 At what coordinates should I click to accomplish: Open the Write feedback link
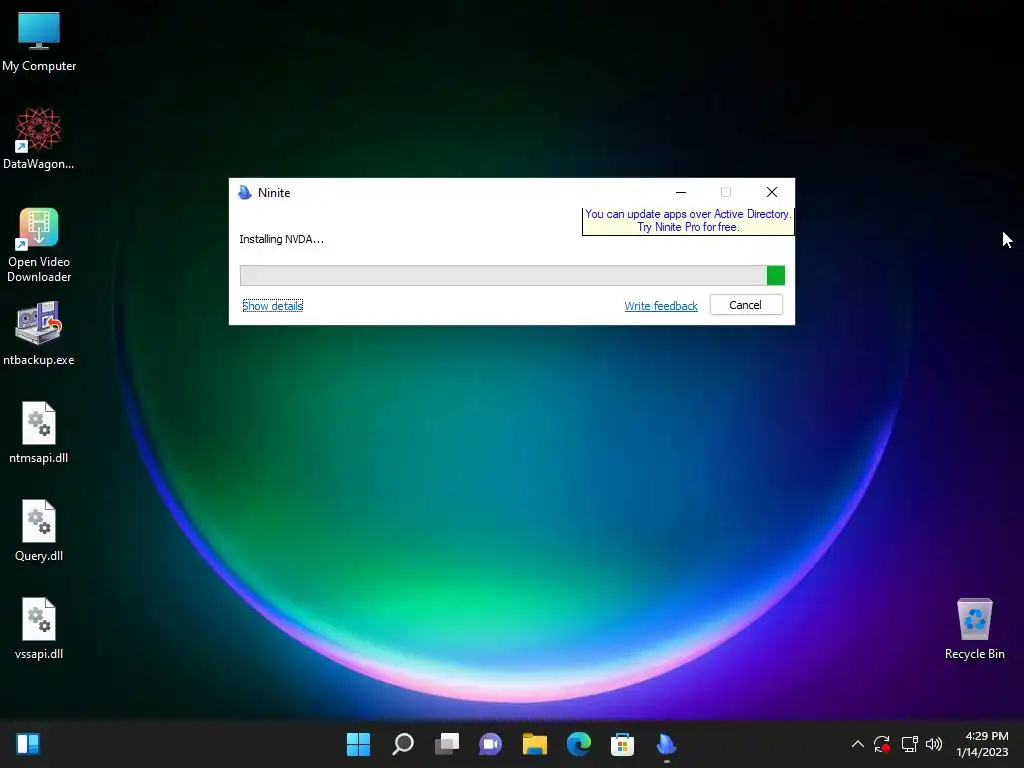tap(661, 306)
